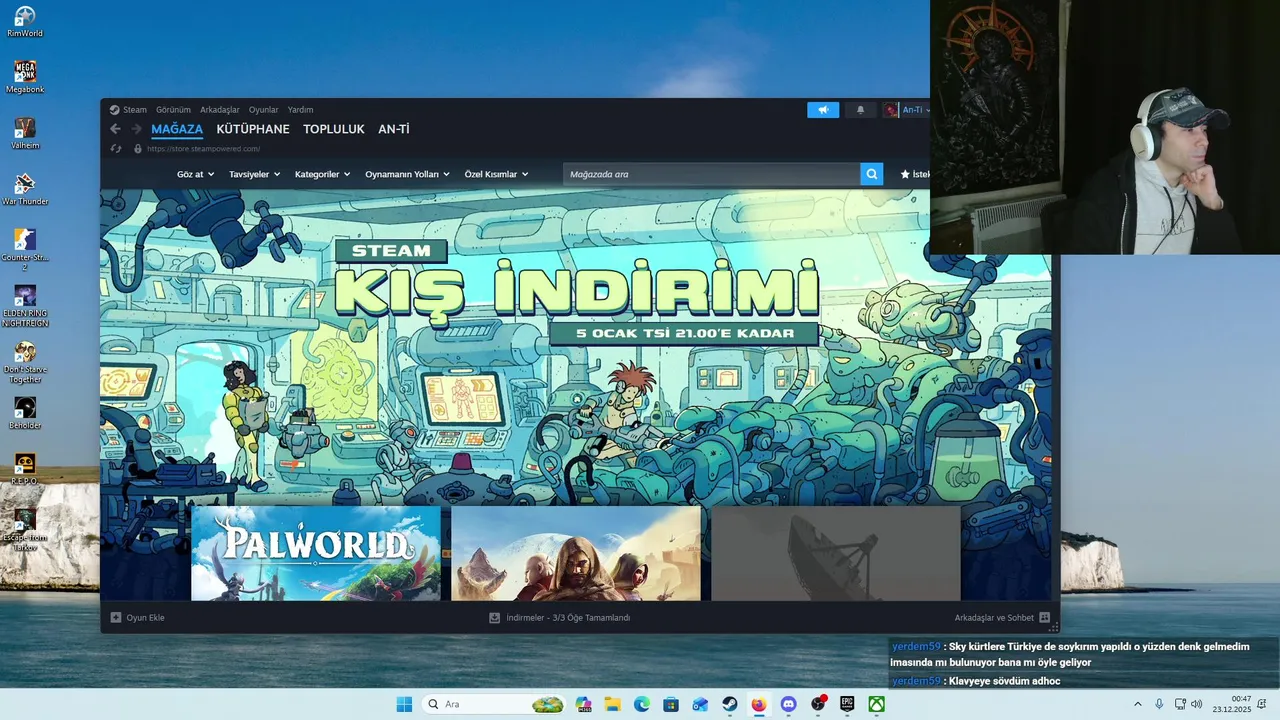This screenshot has width=1280, height=720.
Task: Open the Oyunlar menu
Action: coord(263,110)
